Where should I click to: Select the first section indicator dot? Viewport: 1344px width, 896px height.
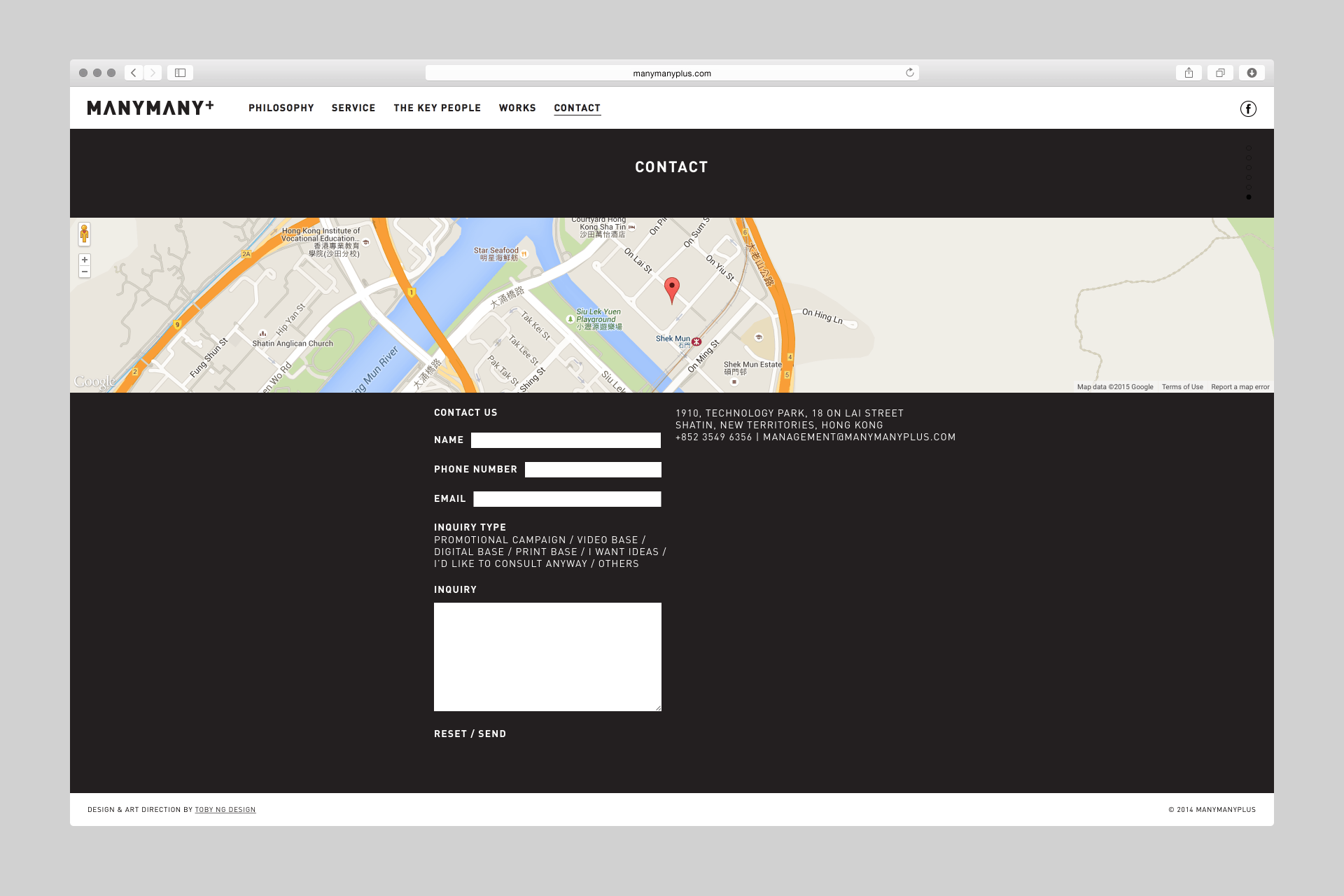1248,148
